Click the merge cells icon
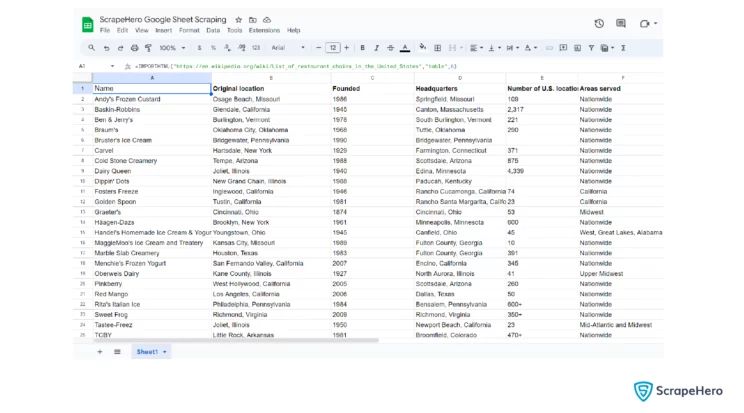The height and width of the screenshot is (413, 744). (452, 48)
